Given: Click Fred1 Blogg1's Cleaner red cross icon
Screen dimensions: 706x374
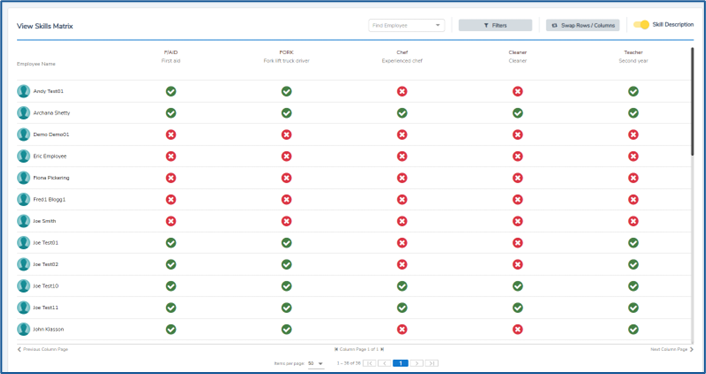Looking at the screenshot, I should (x=518, y=199).
